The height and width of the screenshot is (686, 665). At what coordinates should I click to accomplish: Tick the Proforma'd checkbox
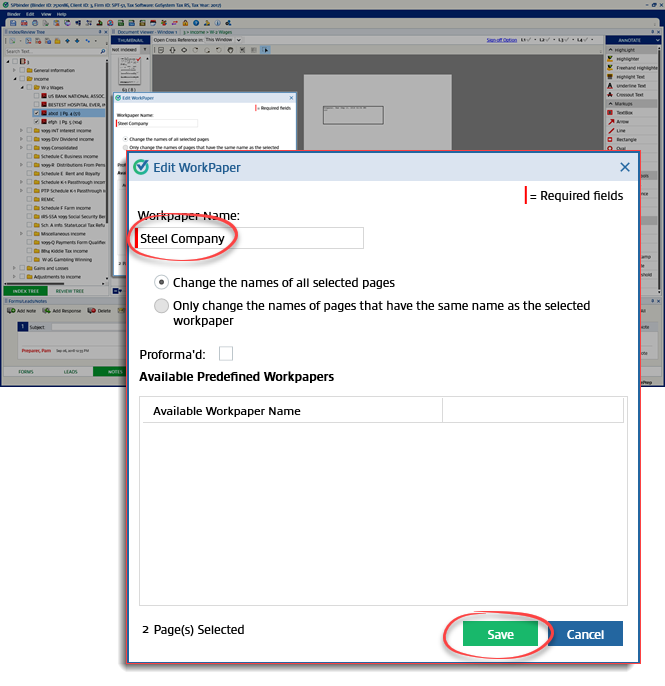[226, 354]
